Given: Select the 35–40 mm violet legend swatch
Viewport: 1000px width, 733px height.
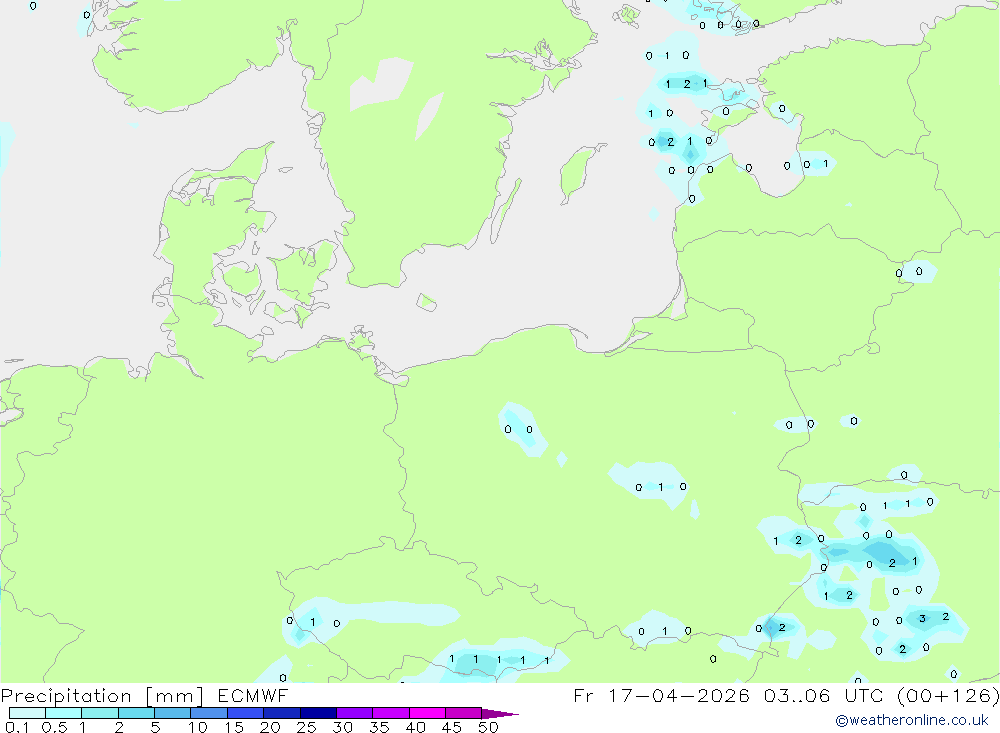Looking at the screenshot, I should 391,713.
